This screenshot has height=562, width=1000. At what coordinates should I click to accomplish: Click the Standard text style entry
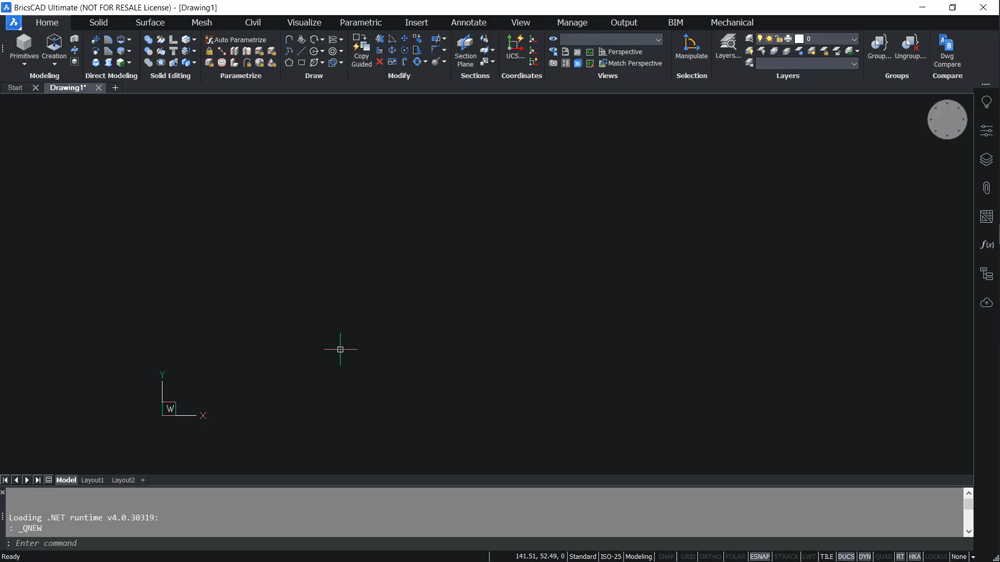click(582, 556)
